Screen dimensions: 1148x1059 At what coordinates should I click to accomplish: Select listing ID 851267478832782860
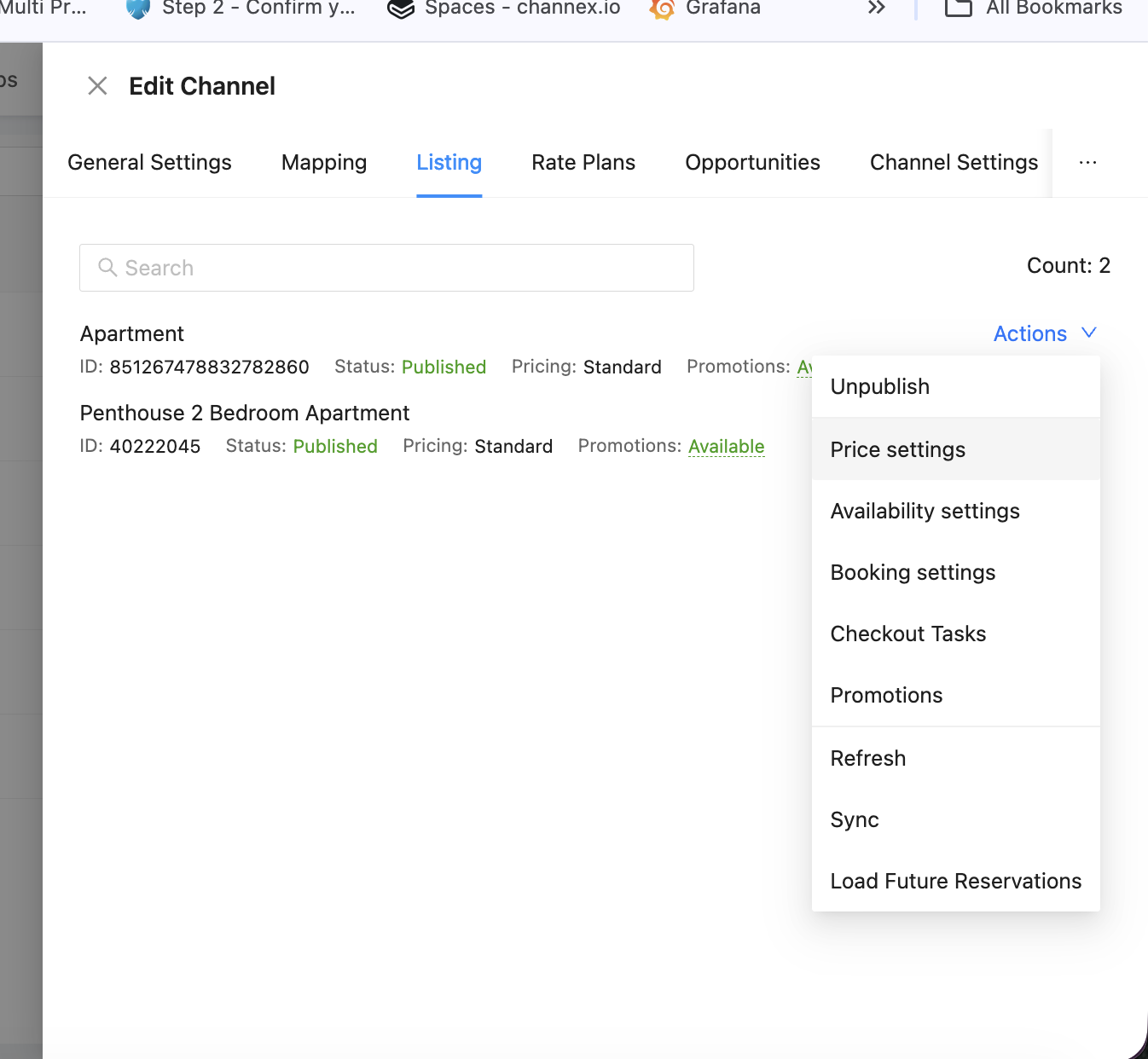[209, 367]
